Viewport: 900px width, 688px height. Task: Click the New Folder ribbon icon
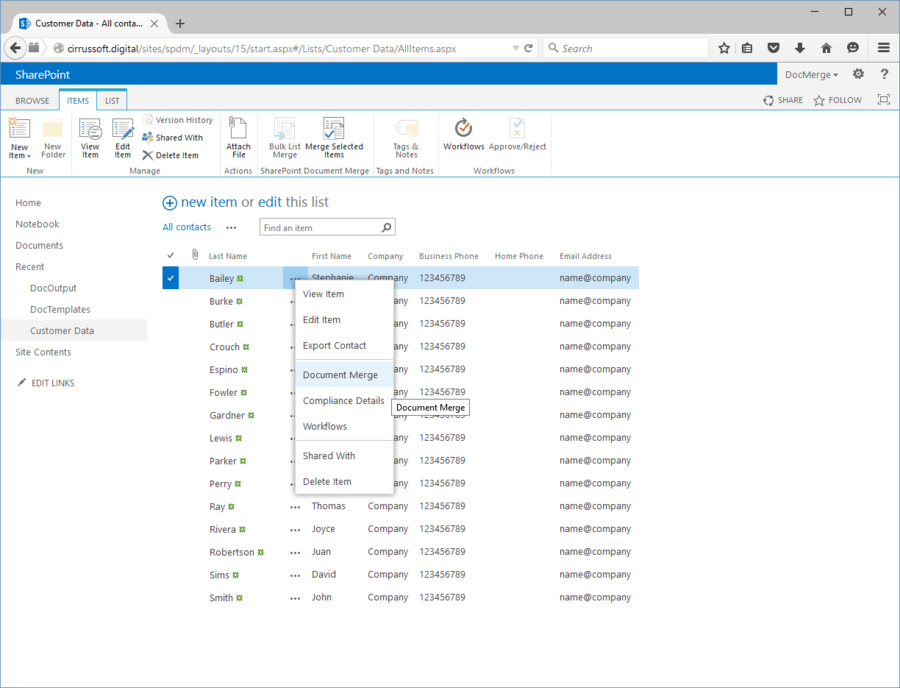53,129
